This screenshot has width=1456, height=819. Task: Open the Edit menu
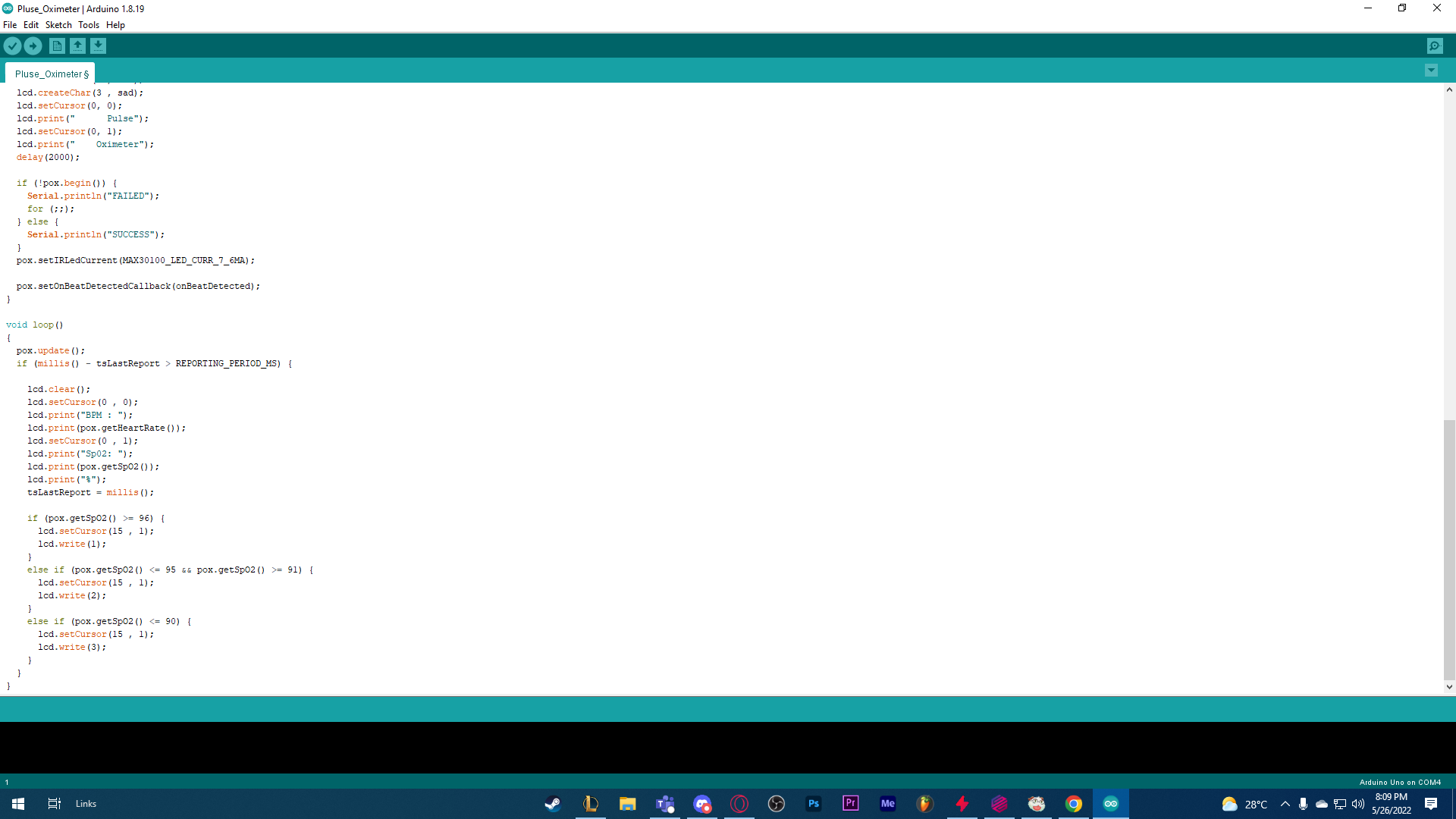pyautogui.click(x=31, y=25)
